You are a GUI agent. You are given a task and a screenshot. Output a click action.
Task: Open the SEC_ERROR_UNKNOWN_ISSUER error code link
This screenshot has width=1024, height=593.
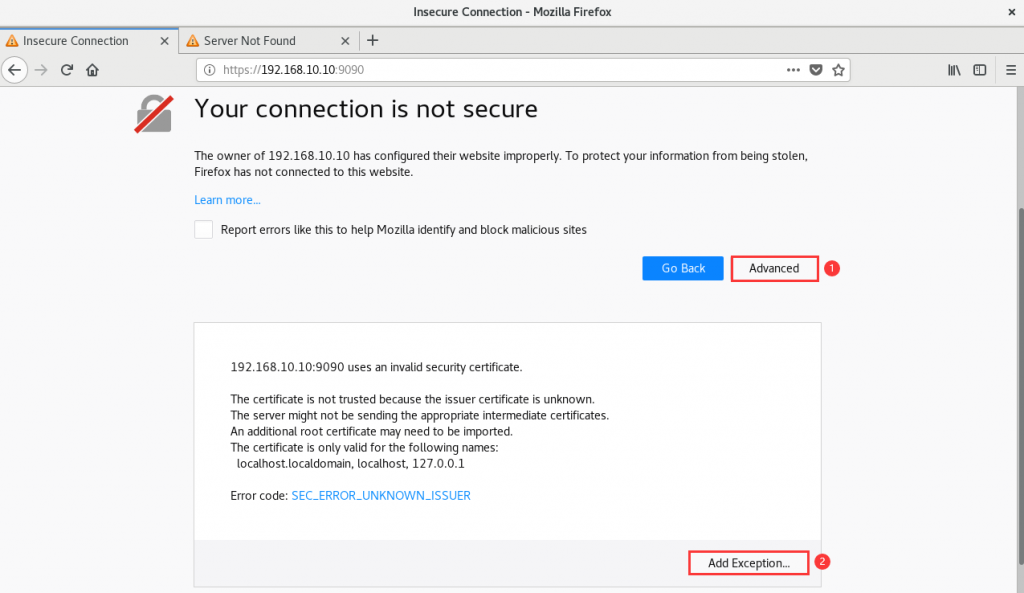click(380, 495)
